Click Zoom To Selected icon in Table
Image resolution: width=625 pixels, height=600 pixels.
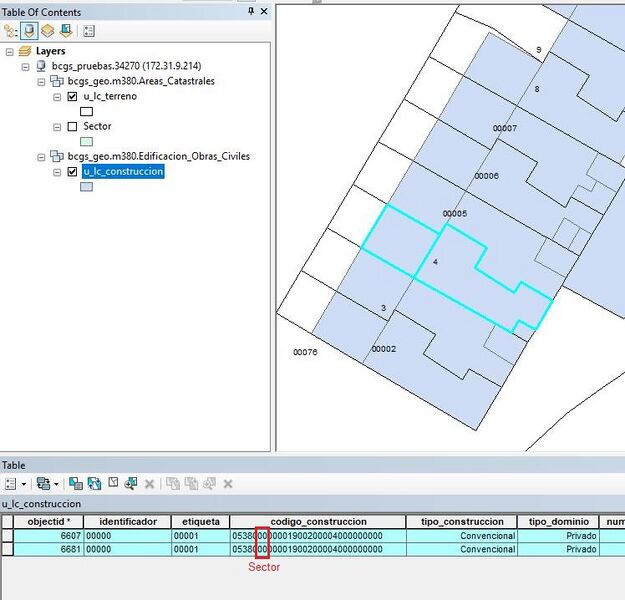tap(131, 484)
